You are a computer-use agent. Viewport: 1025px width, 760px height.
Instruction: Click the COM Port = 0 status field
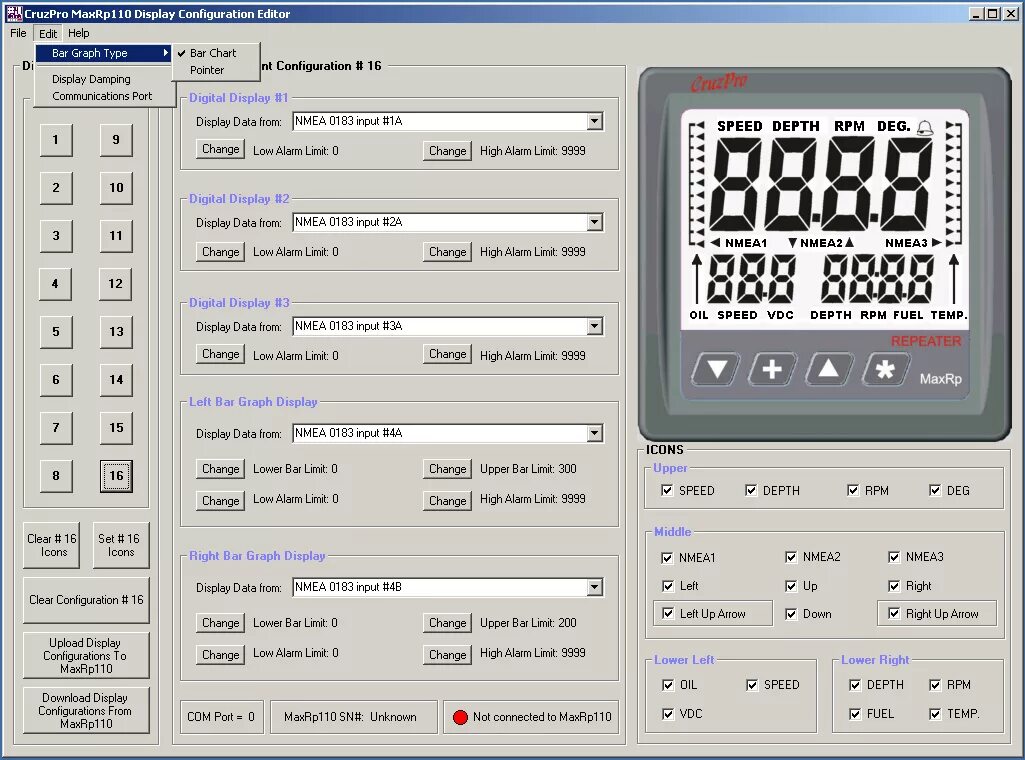click(222, 717)
